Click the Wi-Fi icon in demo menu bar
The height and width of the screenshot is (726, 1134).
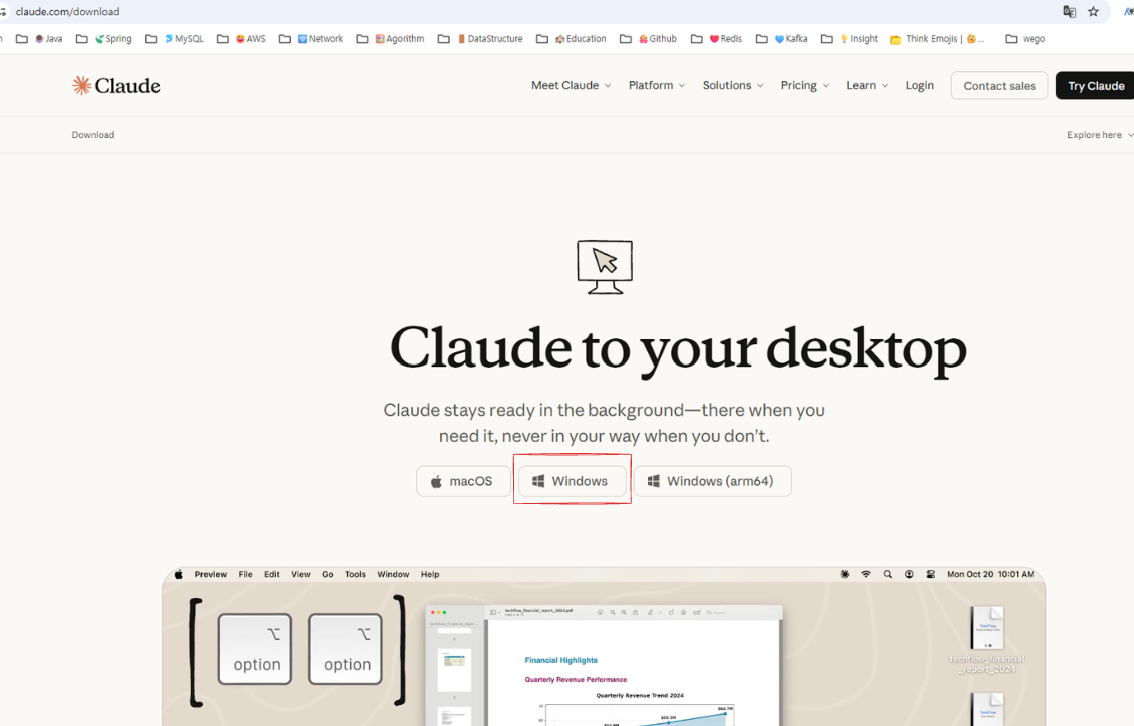(866, 574)
